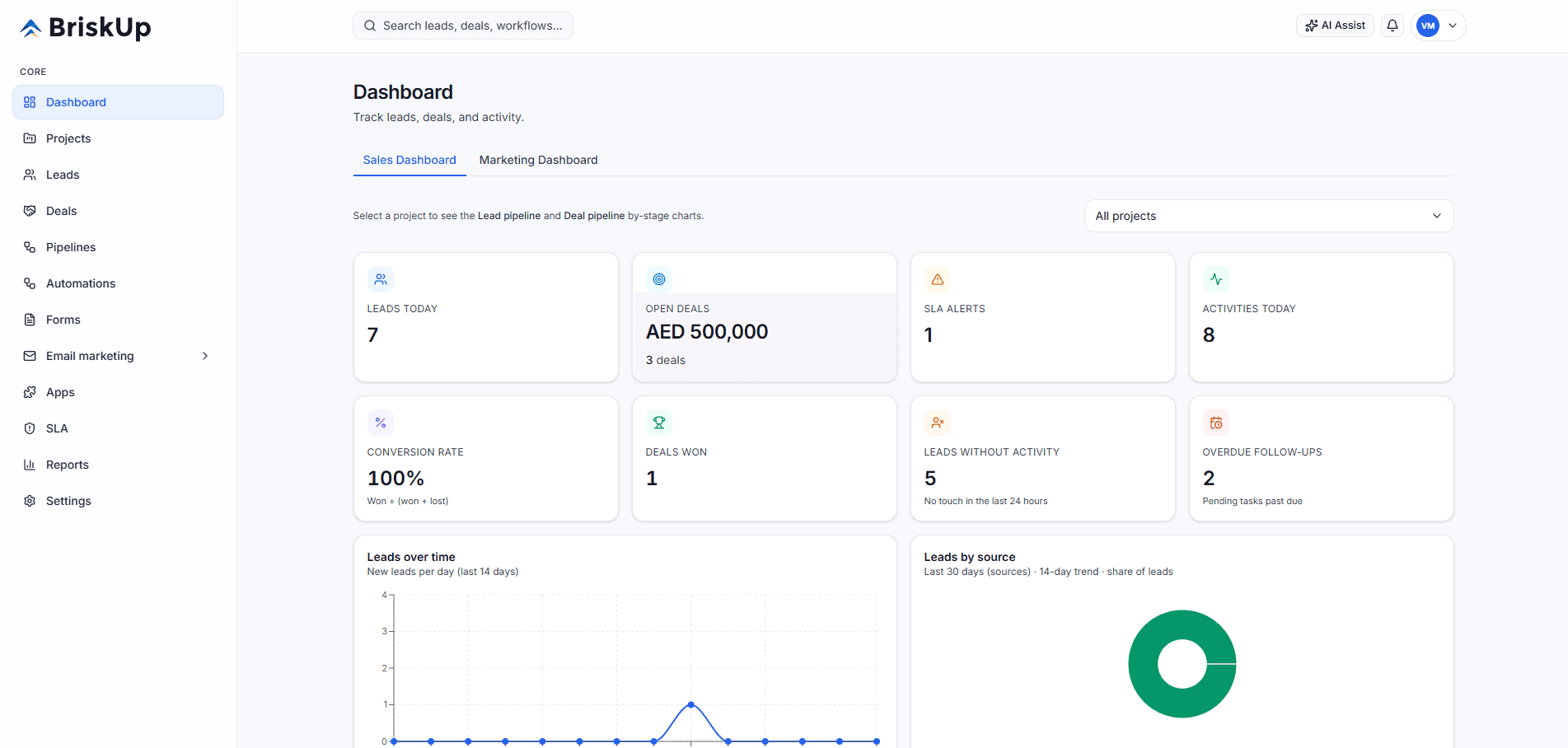Click the BriskUp brand name
Screen dimensions: 1568x748
(x=100, y=28)
